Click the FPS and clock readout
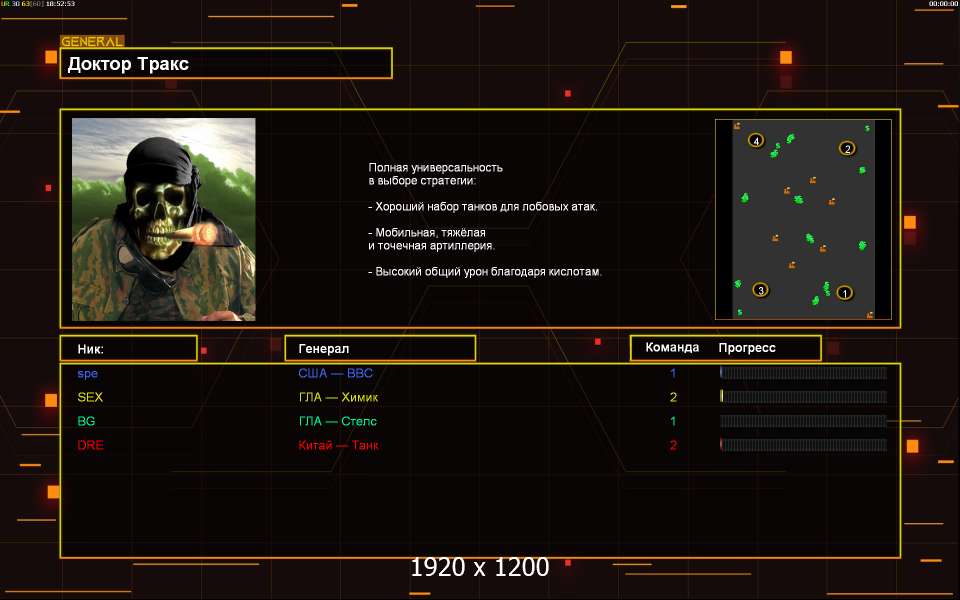The image size is (960, 600). point(38,4)
